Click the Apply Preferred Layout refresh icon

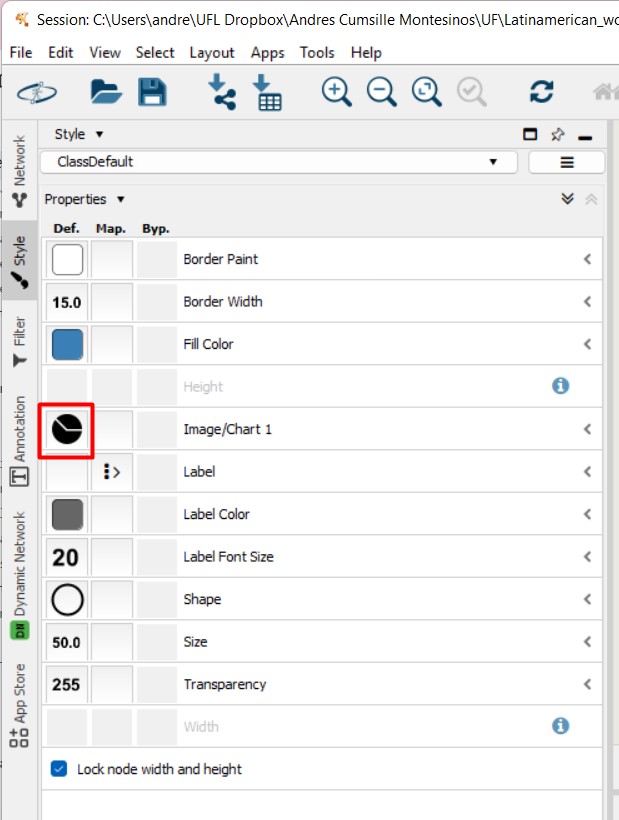(x=541, y=92)
